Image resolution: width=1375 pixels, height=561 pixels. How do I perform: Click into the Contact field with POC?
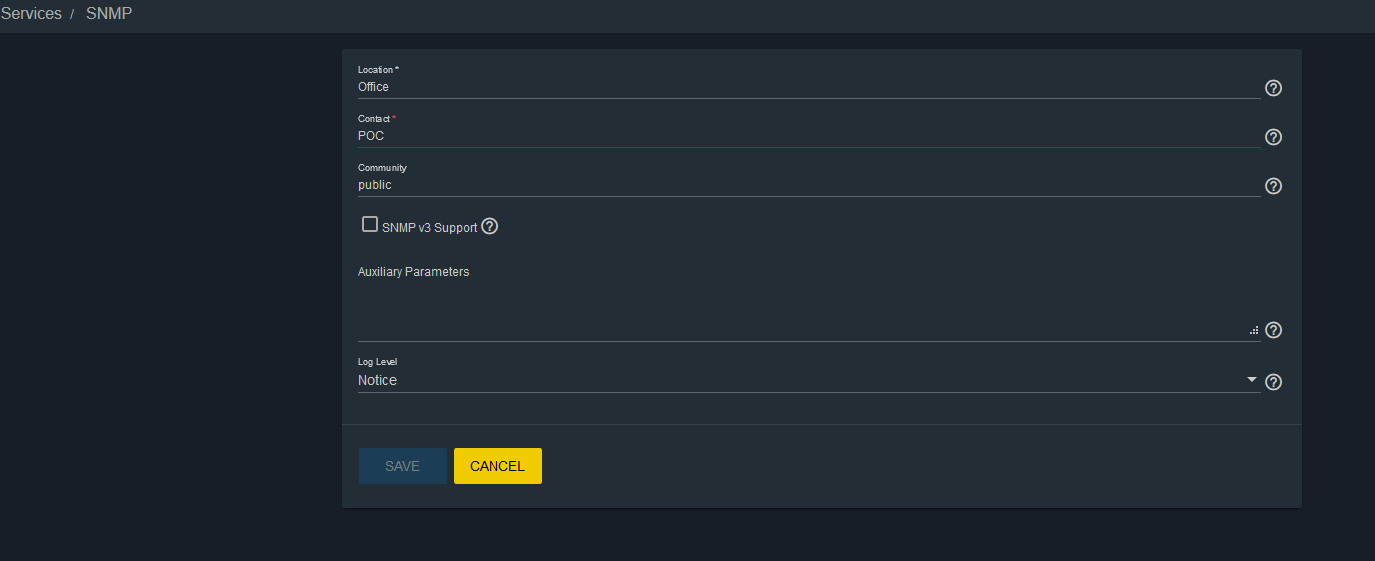[x=800, y=136]
